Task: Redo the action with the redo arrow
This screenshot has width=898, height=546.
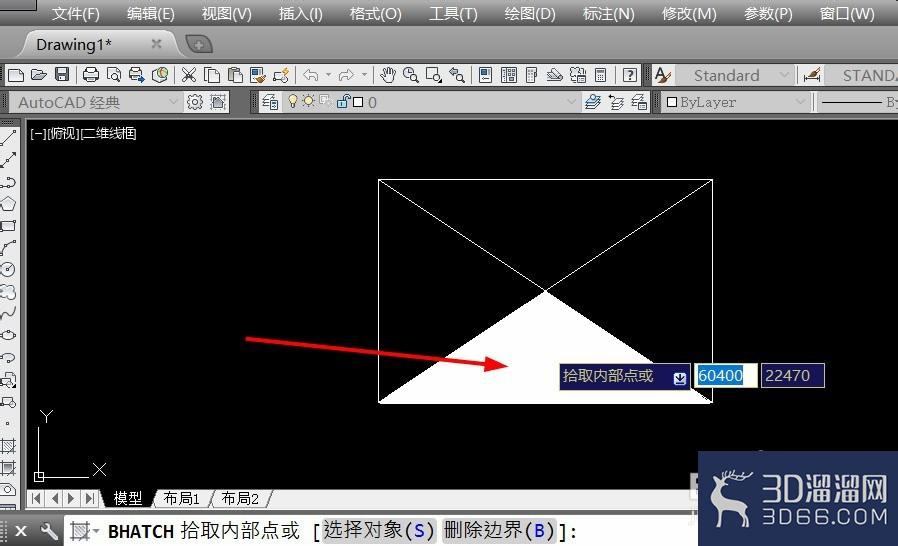Action: 346,75
